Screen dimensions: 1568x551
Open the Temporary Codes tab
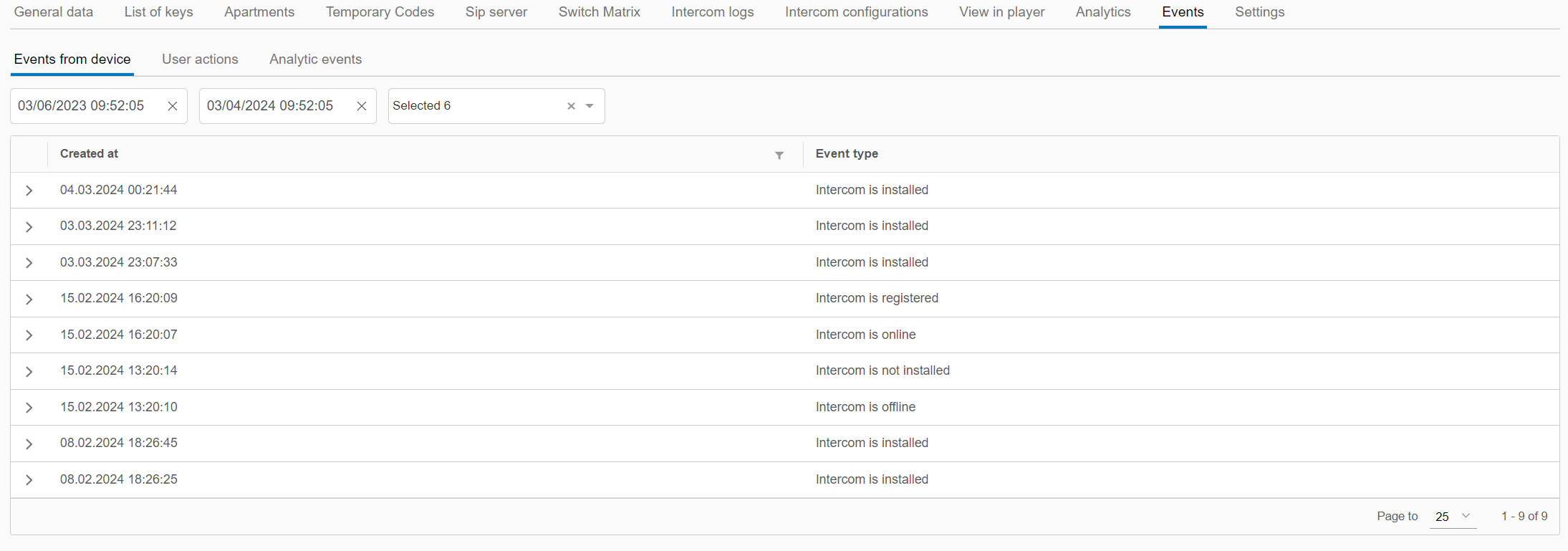(x=380, y=12)
